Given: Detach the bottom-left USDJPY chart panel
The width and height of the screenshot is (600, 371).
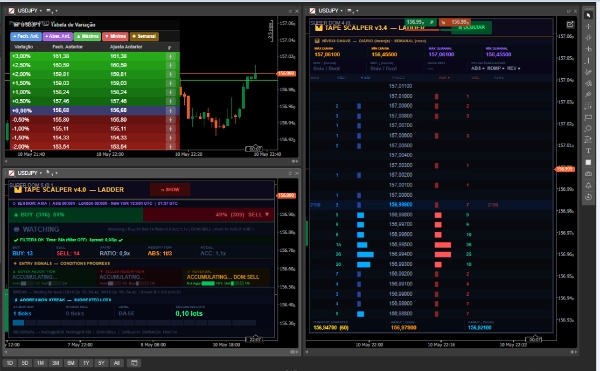Looking at the screenshot, I should [x=290, y=174].
